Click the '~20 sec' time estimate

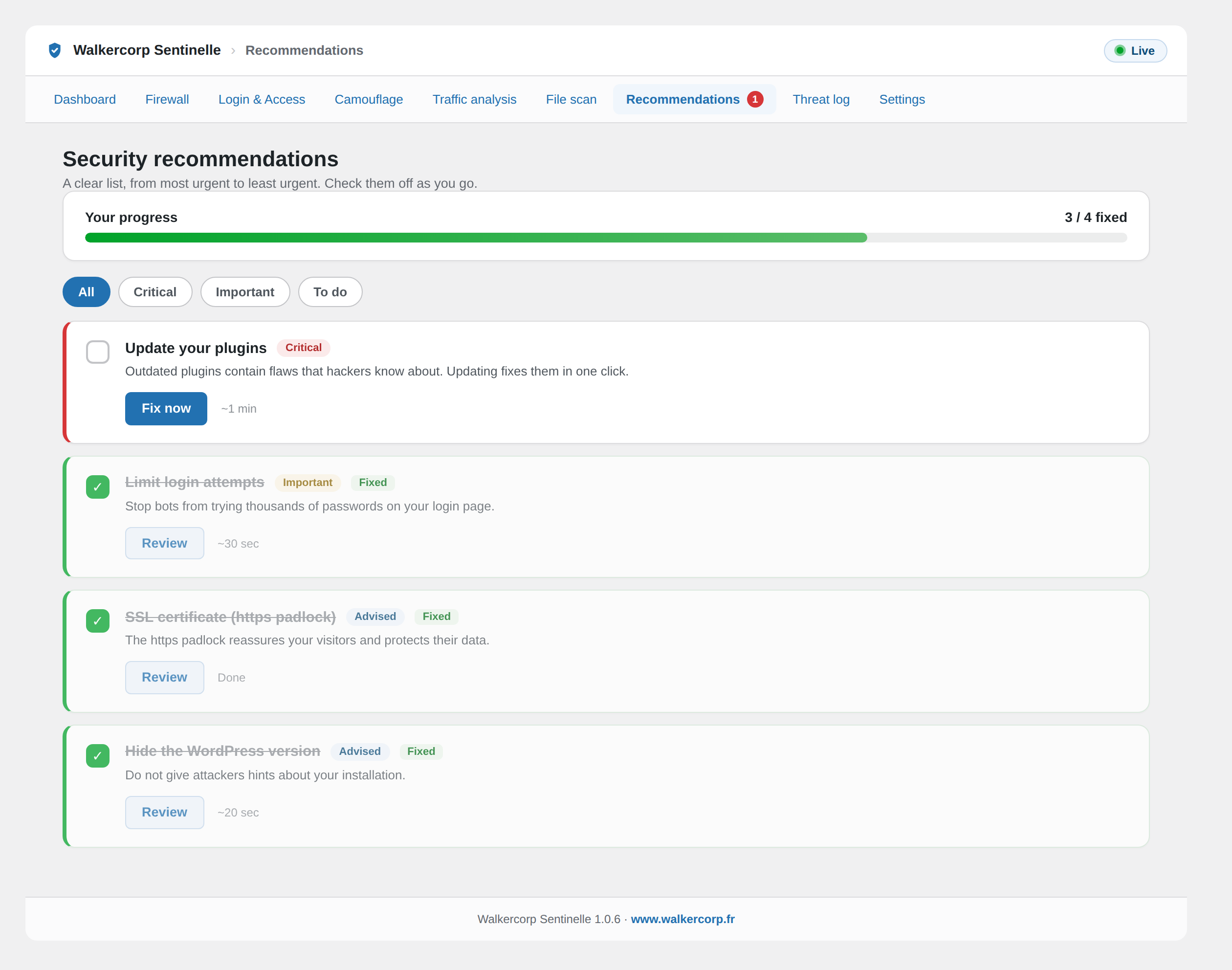pos(238,813)
